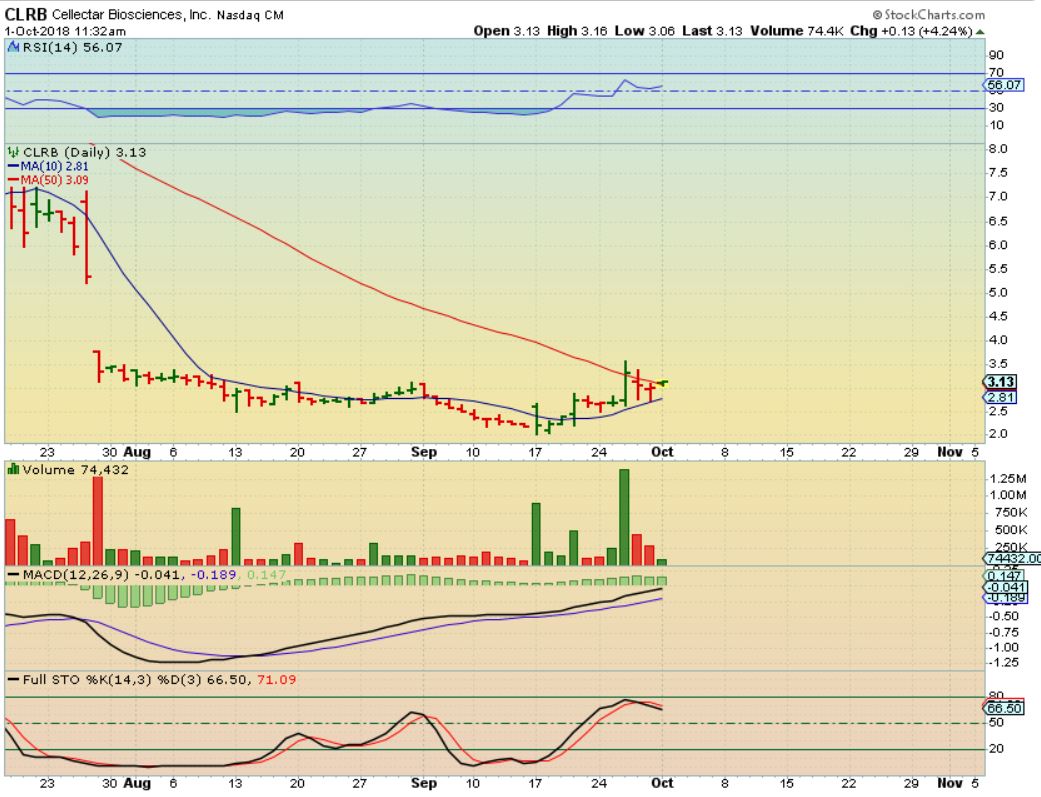Viewport: 1041px width, 797px height.
Task: Click the -0.75 label on the MACD axis
Action: (1004, 632)
